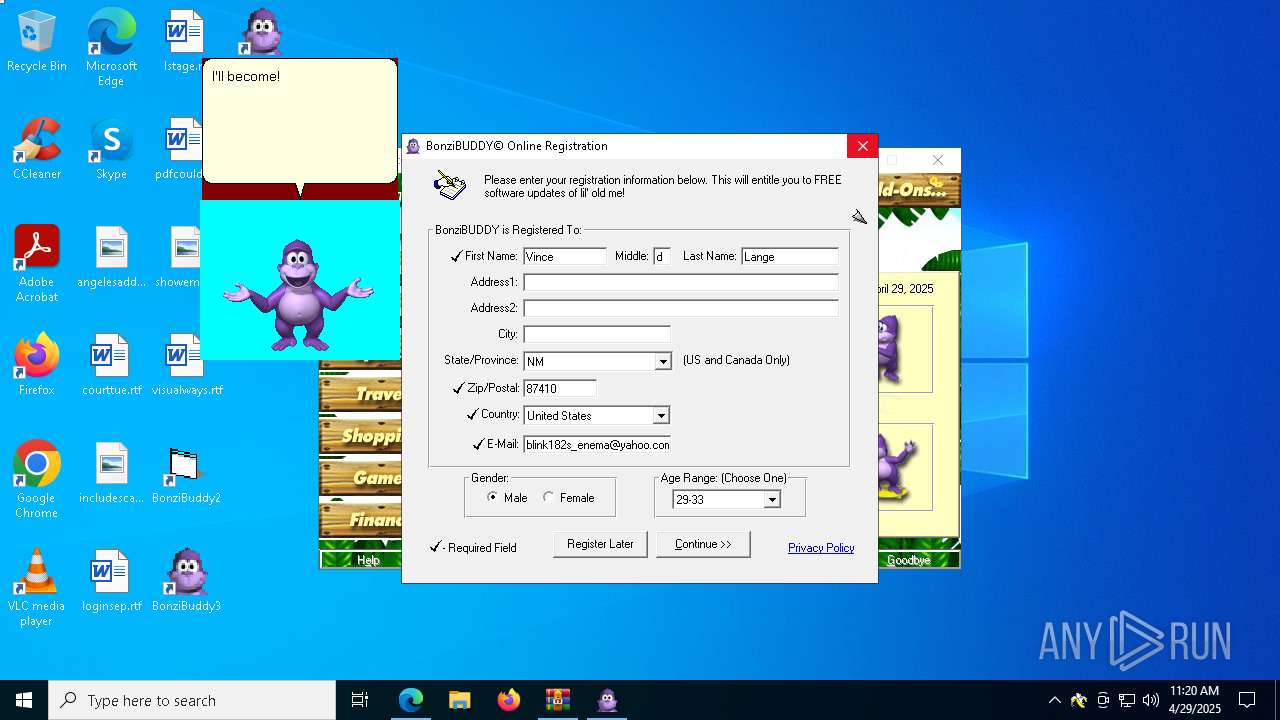
Task: Open Google Chrome desktop shortcut
Action: click(x=37, y=480)
